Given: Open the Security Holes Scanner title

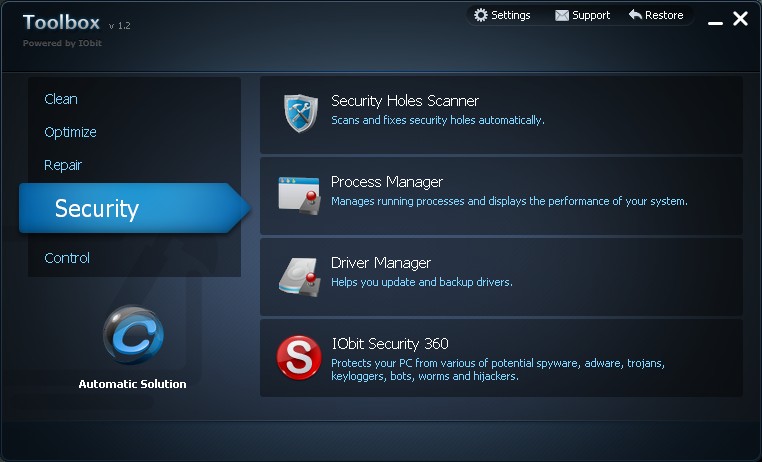Looking at the screenshot, I should 405,101.
